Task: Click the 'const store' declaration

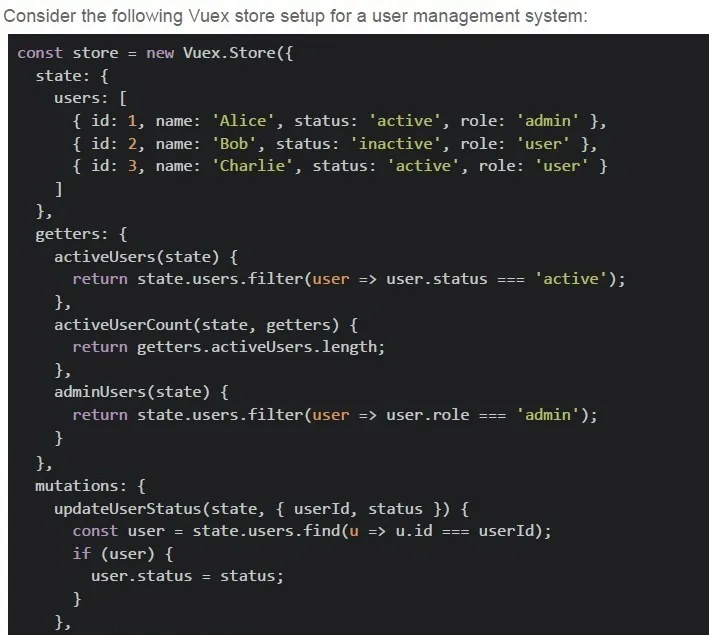Action: click(x=68, y=53)
